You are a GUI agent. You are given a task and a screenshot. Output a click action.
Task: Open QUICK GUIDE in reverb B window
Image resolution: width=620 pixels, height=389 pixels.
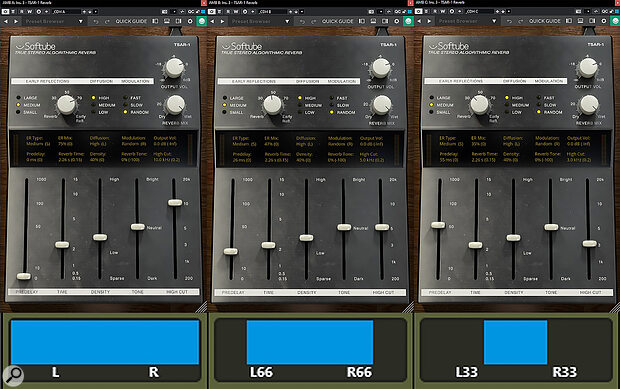tap(337, 21)
